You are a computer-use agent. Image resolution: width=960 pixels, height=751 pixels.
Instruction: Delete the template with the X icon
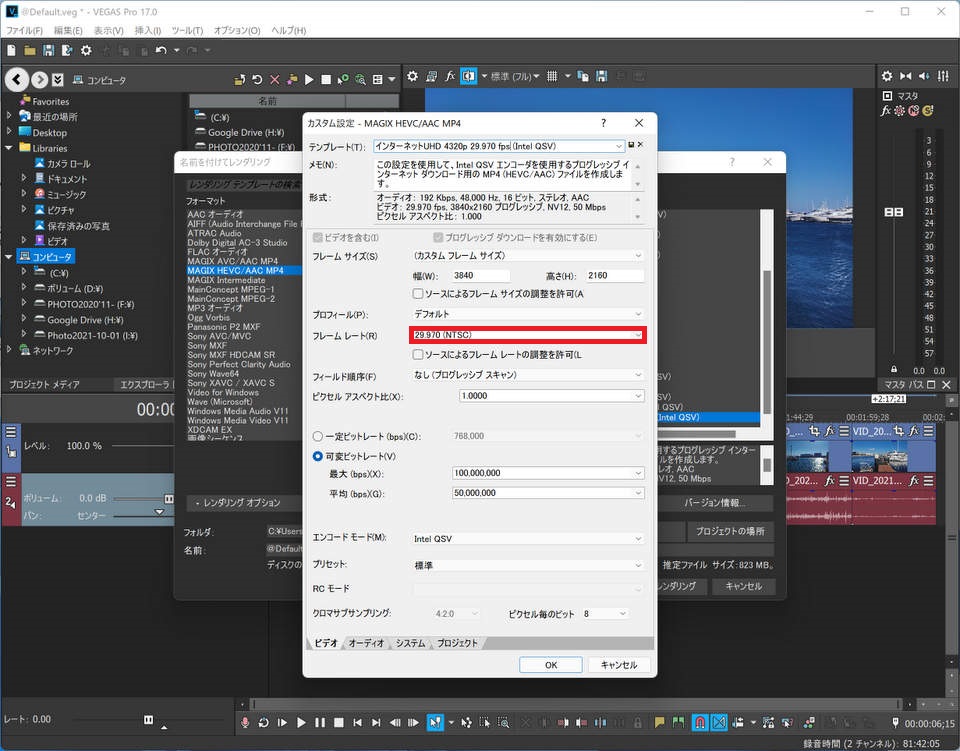(641, 146)
